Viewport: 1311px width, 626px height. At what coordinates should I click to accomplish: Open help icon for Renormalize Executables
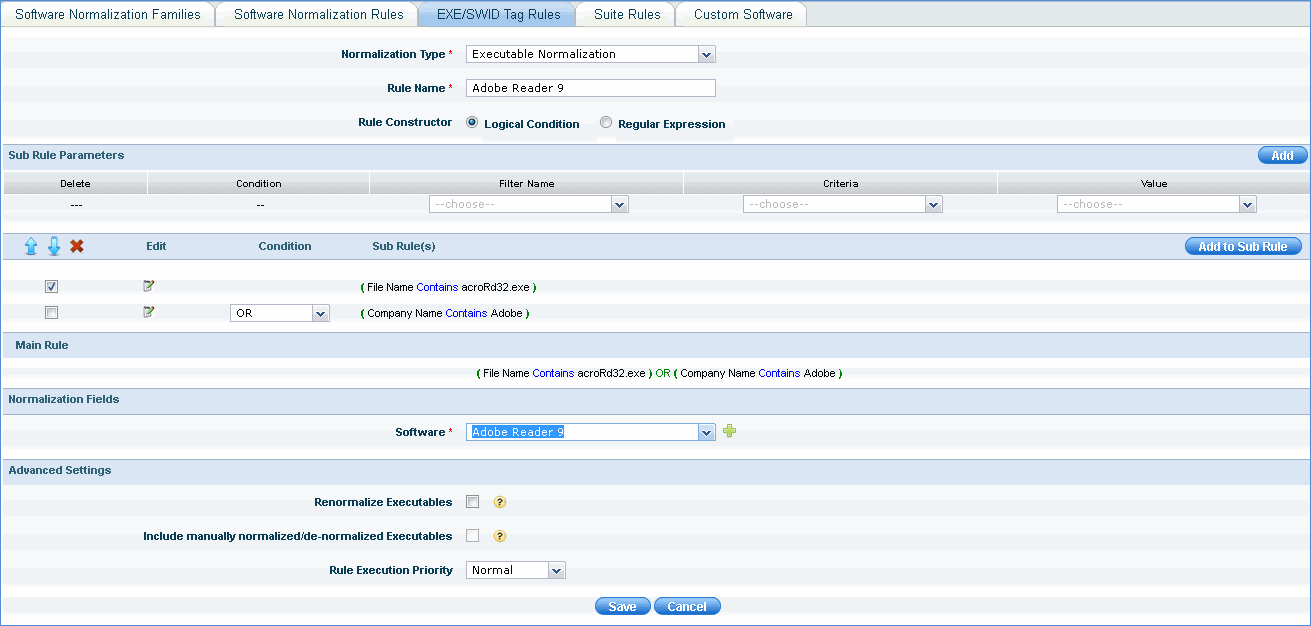500,502
